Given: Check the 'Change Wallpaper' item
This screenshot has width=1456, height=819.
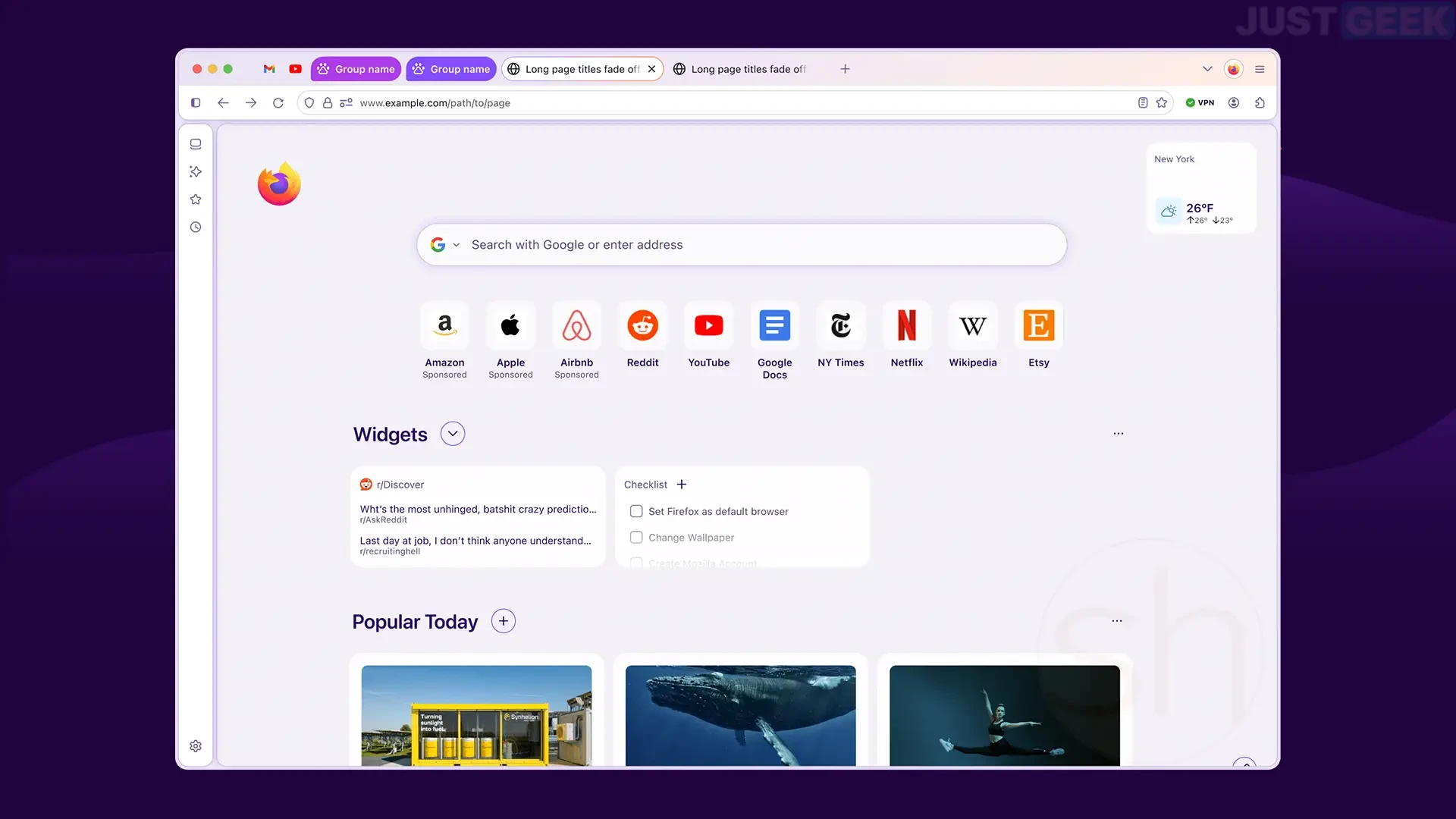Looking at the screenshot, I should (x=636, y=538).
